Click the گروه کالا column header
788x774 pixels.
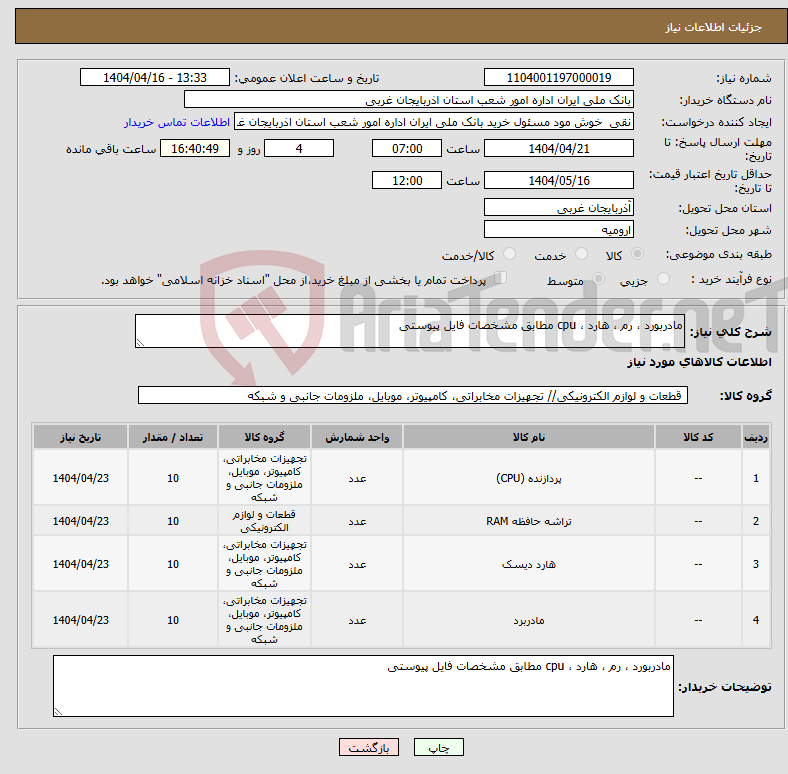coord(264,437)
